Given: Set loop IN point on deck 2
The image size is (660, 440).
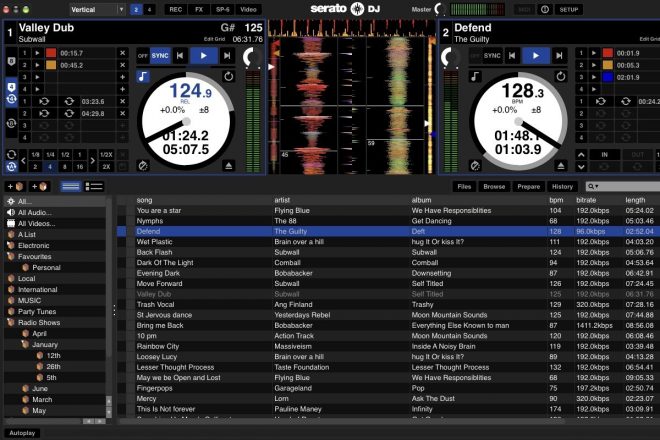Looking at the screenshot, I should [604, 155].
